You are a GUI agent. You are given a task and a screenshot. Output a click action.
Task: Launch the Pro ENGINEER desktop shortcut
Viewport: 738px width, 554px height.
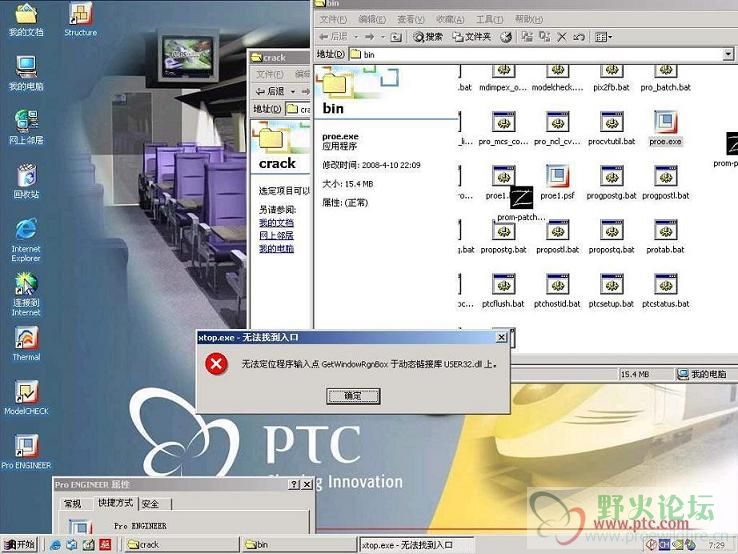tap(26, 452)
